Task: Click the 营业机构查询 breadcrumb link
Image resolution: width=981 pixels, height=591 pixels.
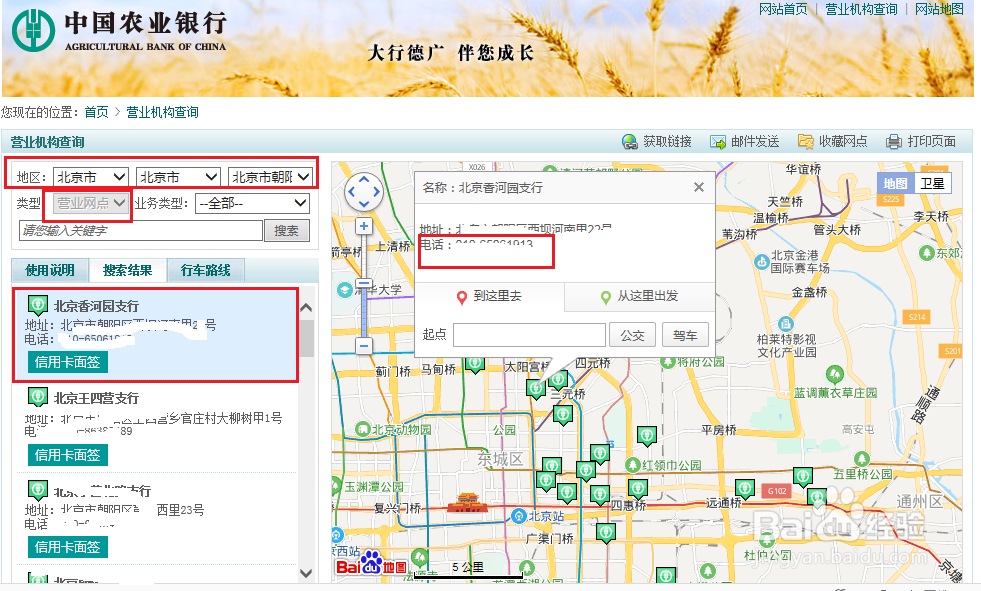Action: 163,112
